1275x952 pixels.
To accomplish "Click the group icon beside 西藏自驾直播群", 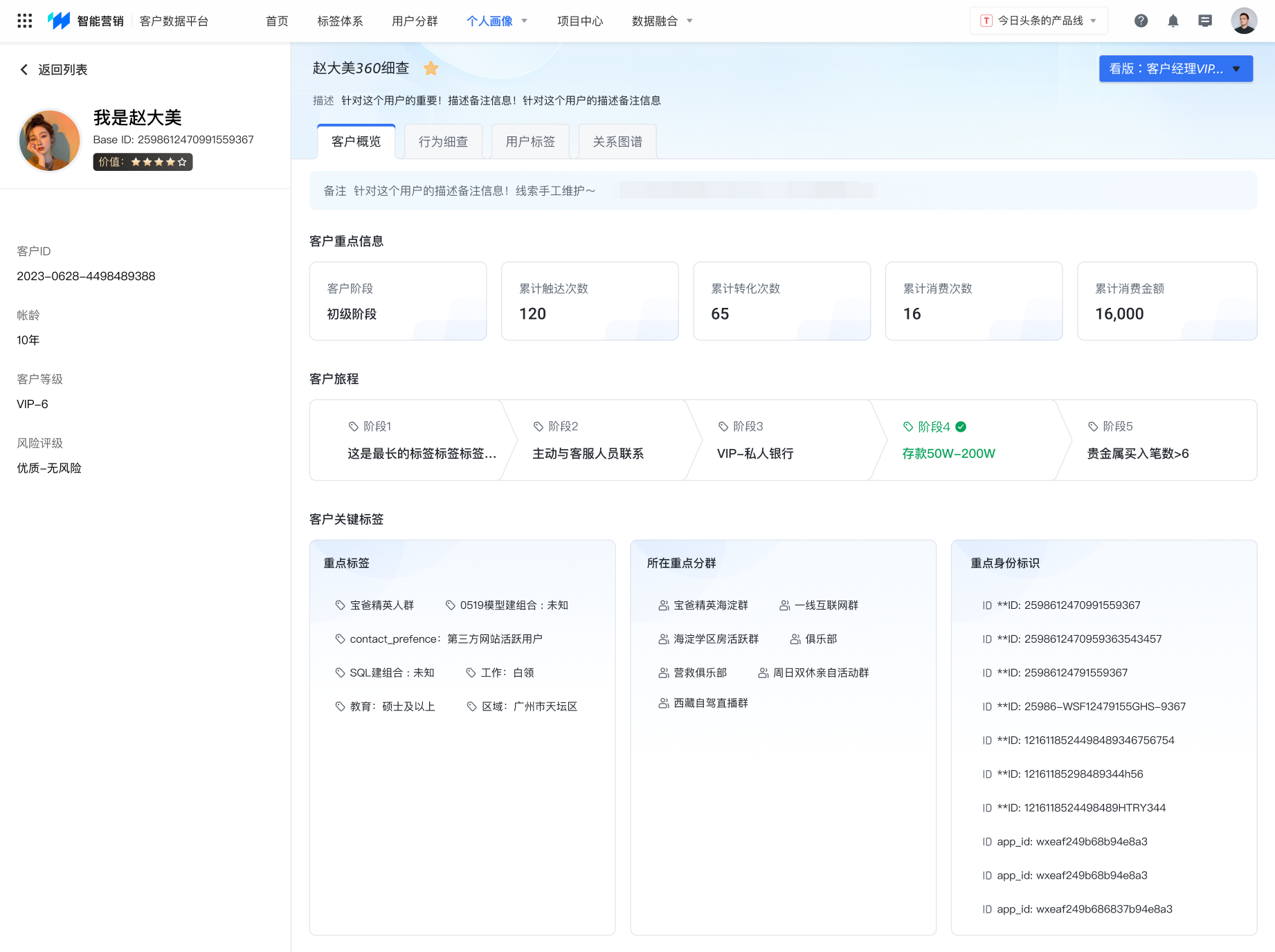I will (x=663, y=703).
